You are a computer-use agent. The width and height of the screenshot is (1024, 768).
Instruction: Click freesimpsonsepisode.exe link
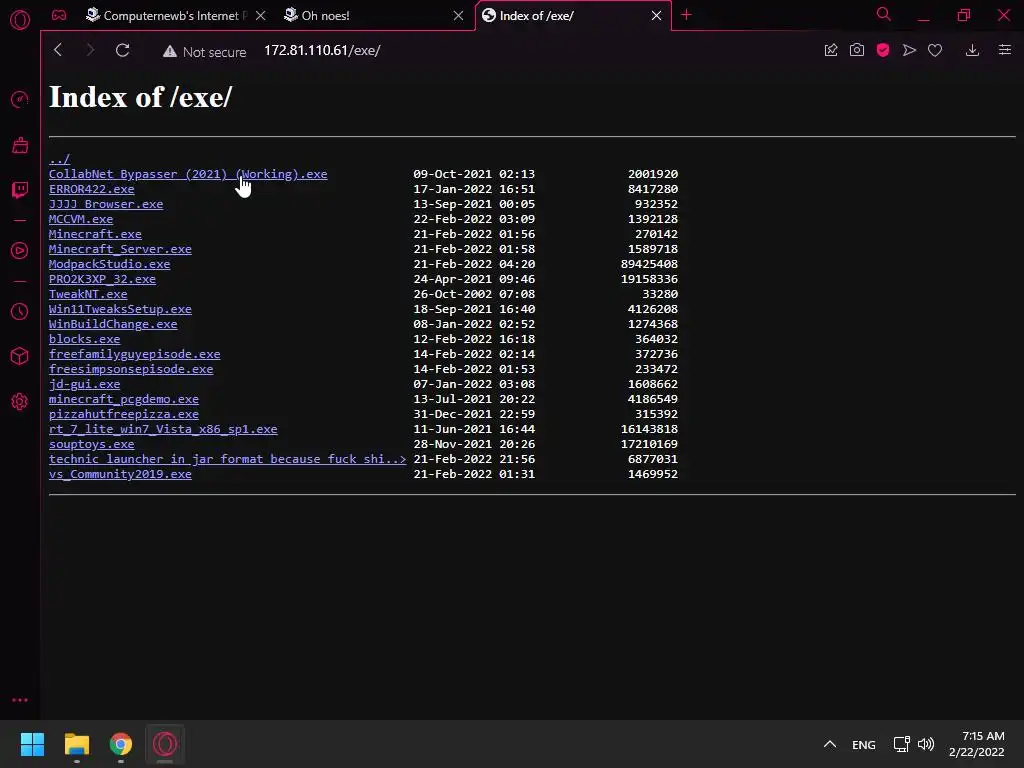tap(131, 369)
